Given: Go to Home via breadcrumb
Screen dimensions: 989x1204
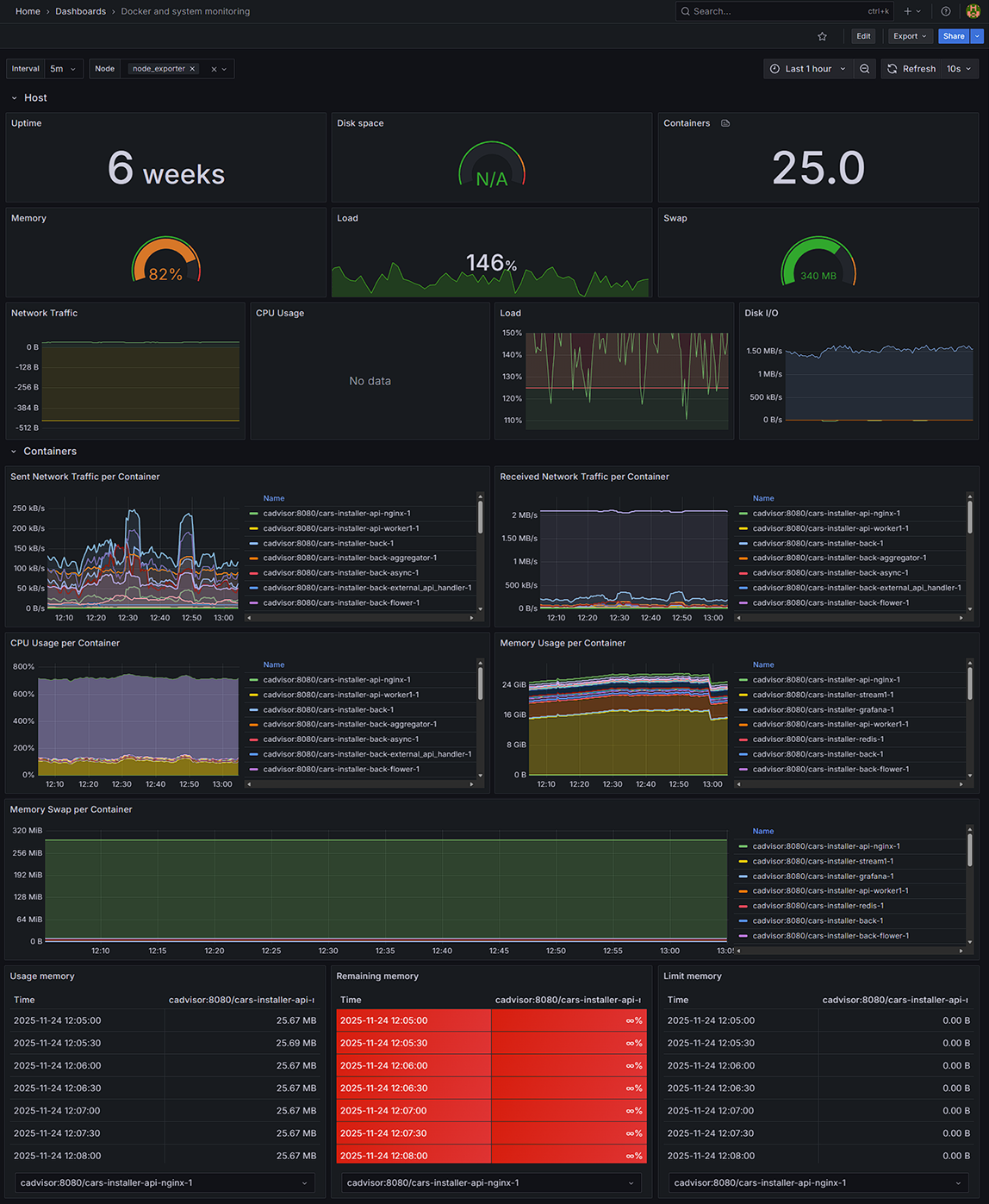Looking at the screenshot, I should 27,11.
